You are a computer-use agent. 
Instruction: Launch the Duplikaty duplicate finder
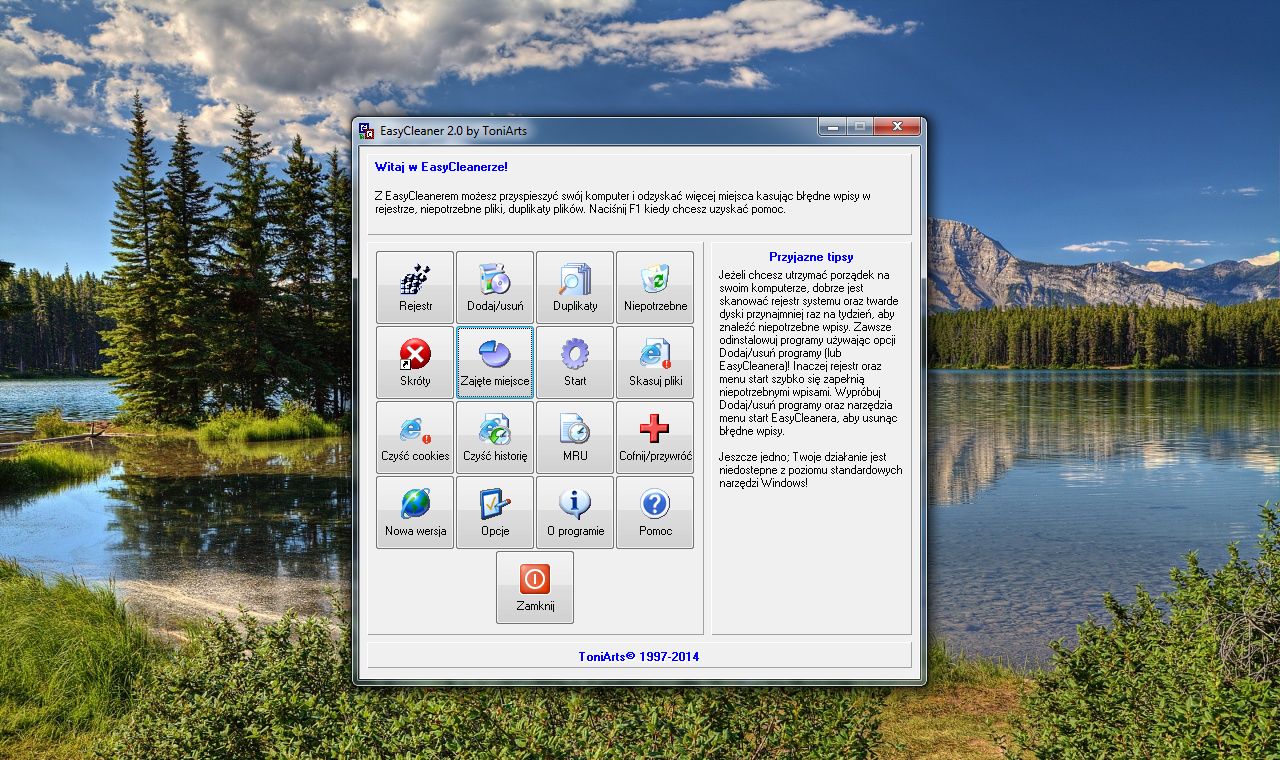click(x=575, y=287)
